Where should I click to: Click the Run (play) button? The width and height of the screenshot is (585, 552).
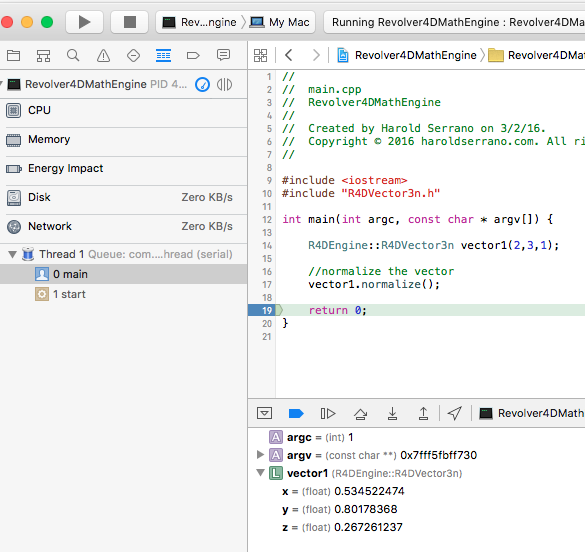[x=84, y=22]
